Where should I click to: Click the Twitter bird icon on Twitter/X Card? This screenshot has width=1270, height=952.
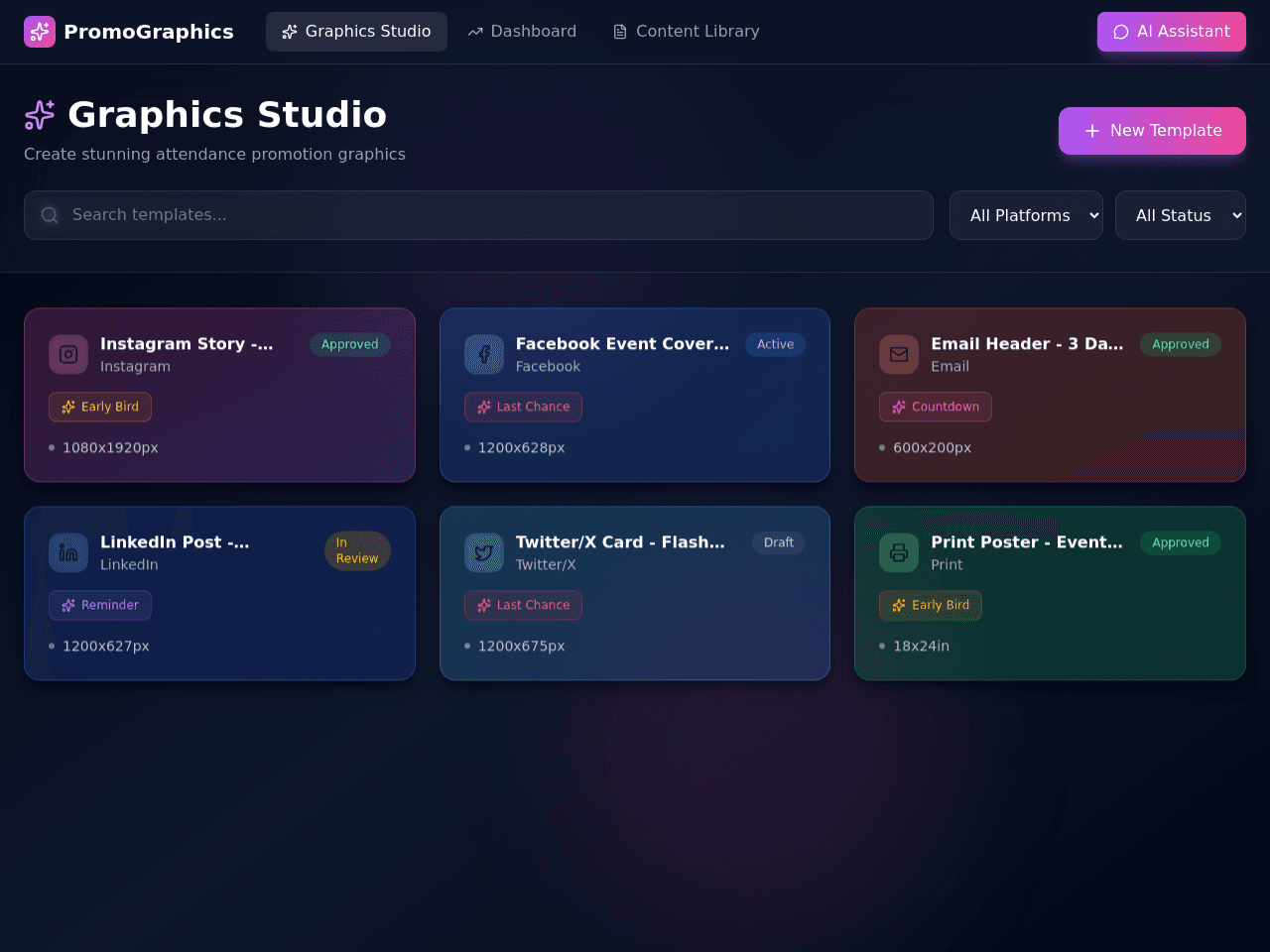click(484, 552)
